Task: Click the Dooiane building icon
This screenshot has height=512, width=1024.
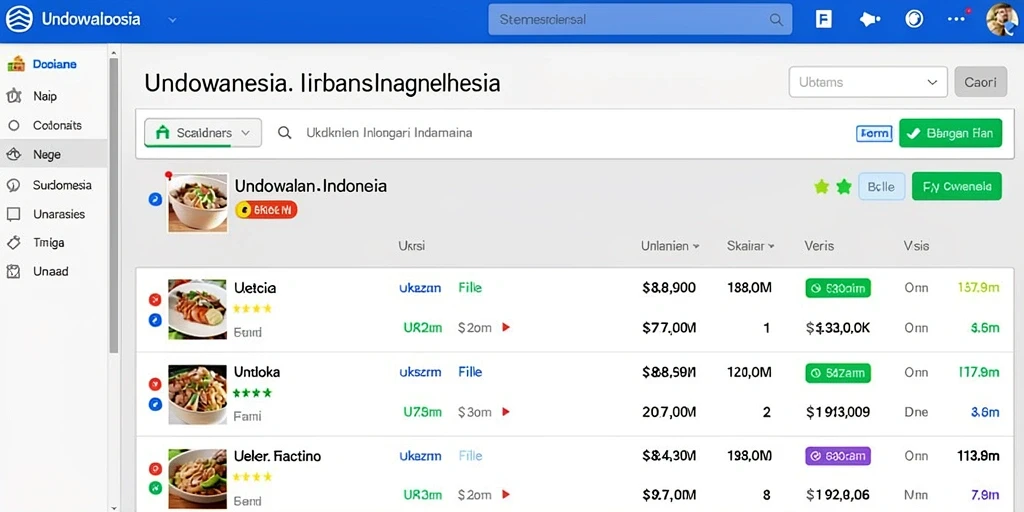Action: [x=15, y=64]
